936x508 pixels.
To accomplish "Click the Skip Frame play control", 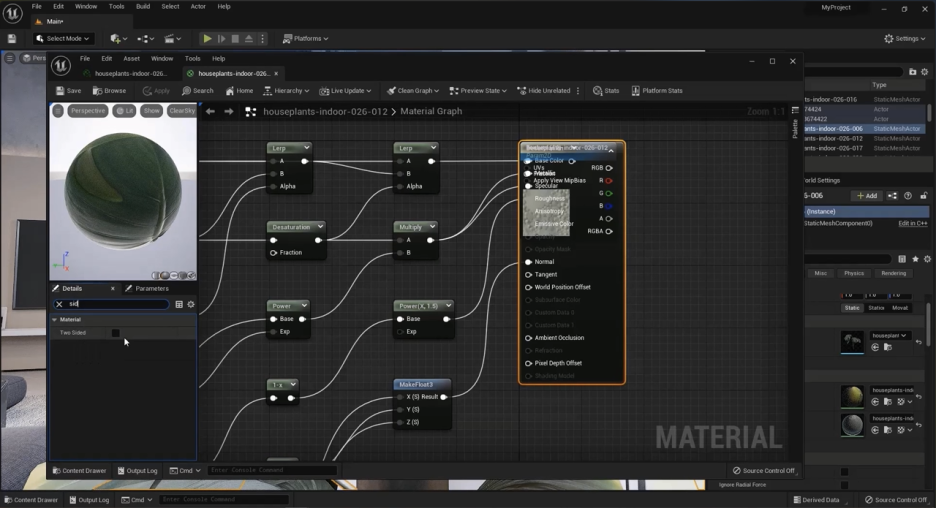I will (221, 39).
